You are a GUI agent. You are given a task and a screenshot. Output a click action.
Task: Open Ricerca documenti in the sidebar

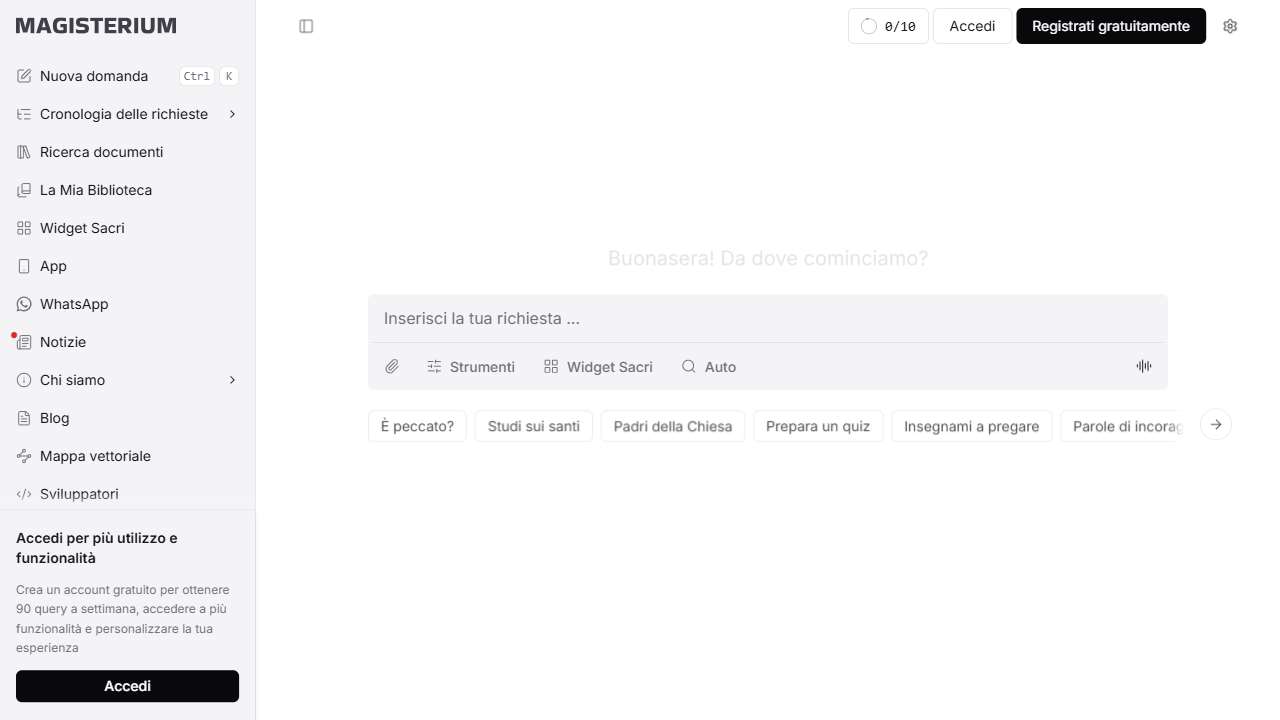101,152
